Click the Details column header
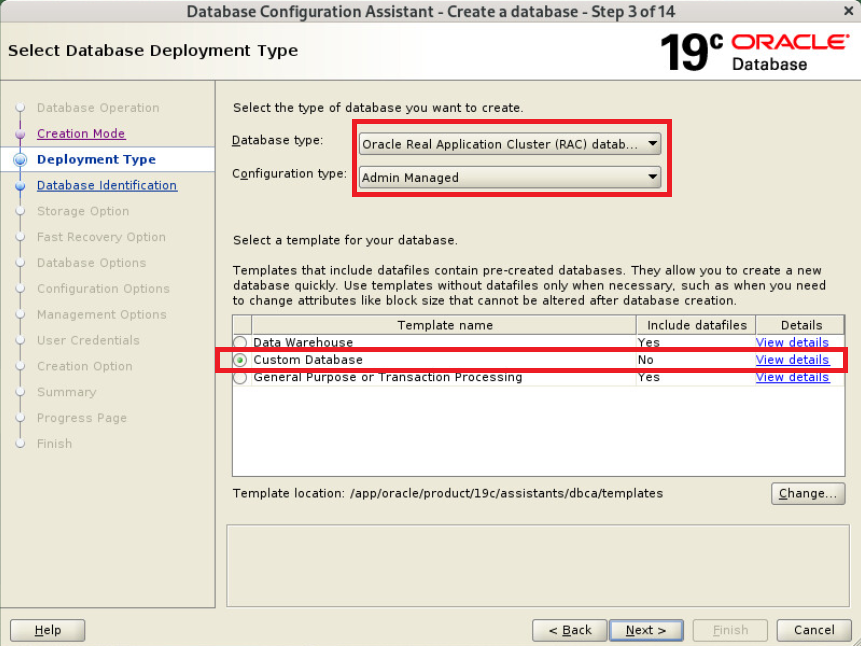 801,325
